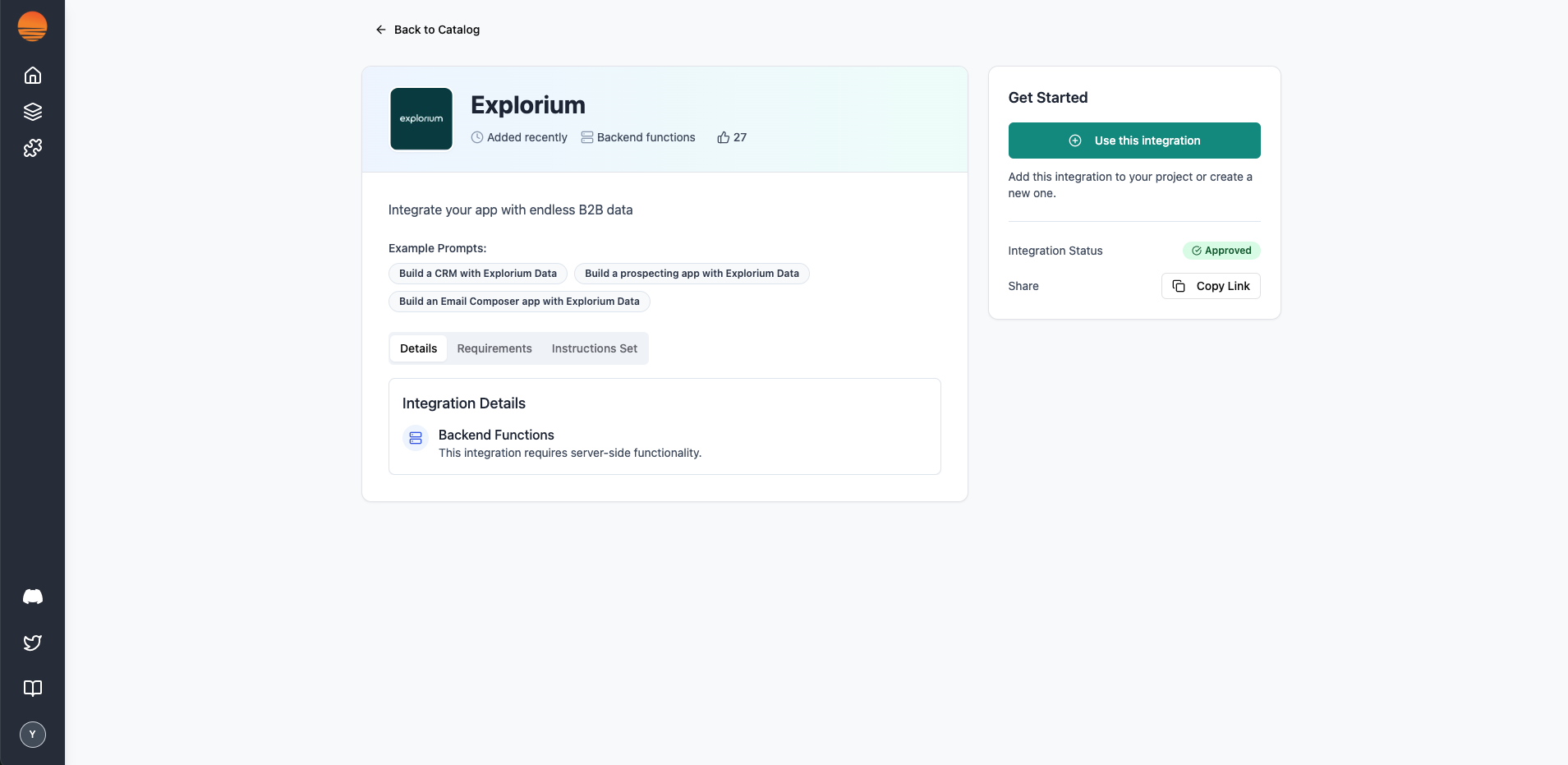
Task: Click the Get Started heading
Action: 1048,98
